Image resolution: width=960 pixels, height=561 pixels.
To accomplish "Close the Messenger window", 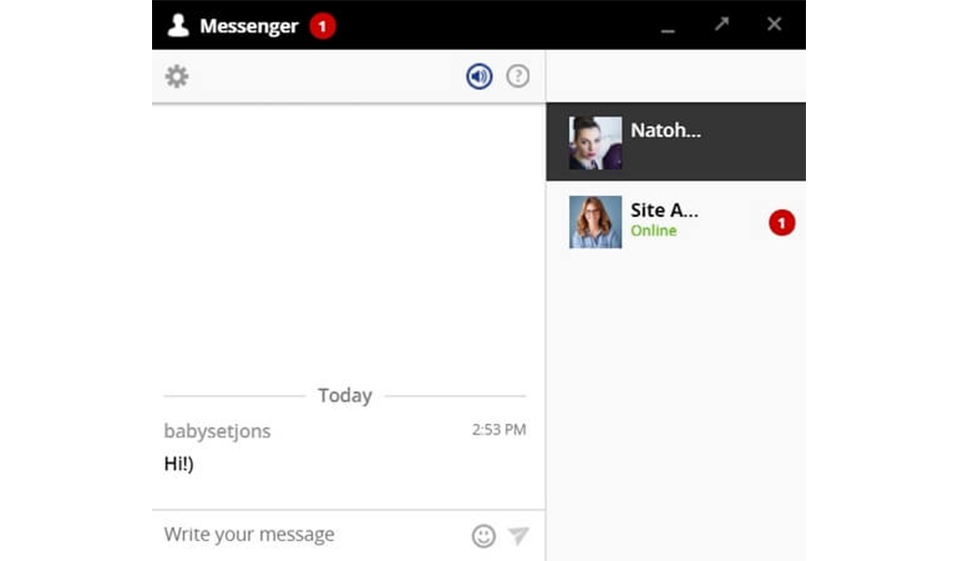I will click(x=774, y=24).
